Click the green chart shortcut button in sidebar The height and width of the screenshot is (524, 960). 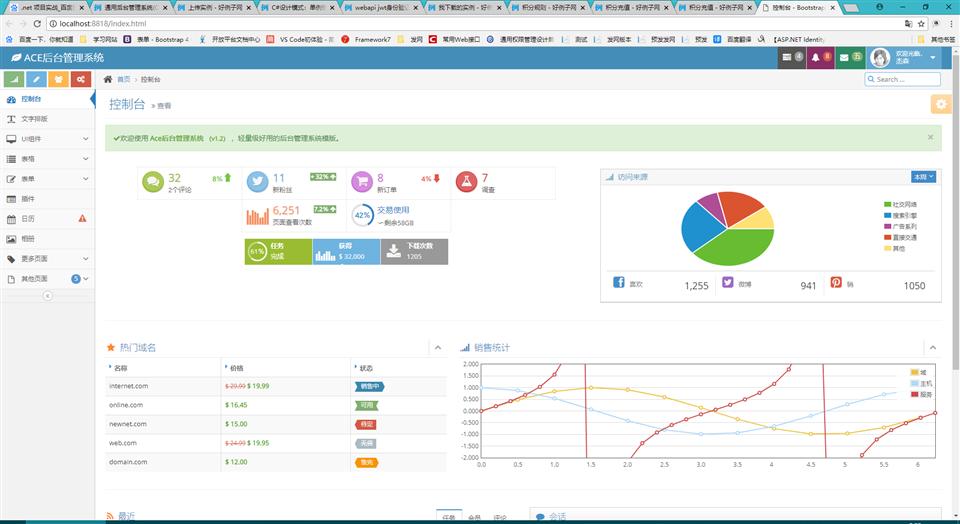click(15, 79)
